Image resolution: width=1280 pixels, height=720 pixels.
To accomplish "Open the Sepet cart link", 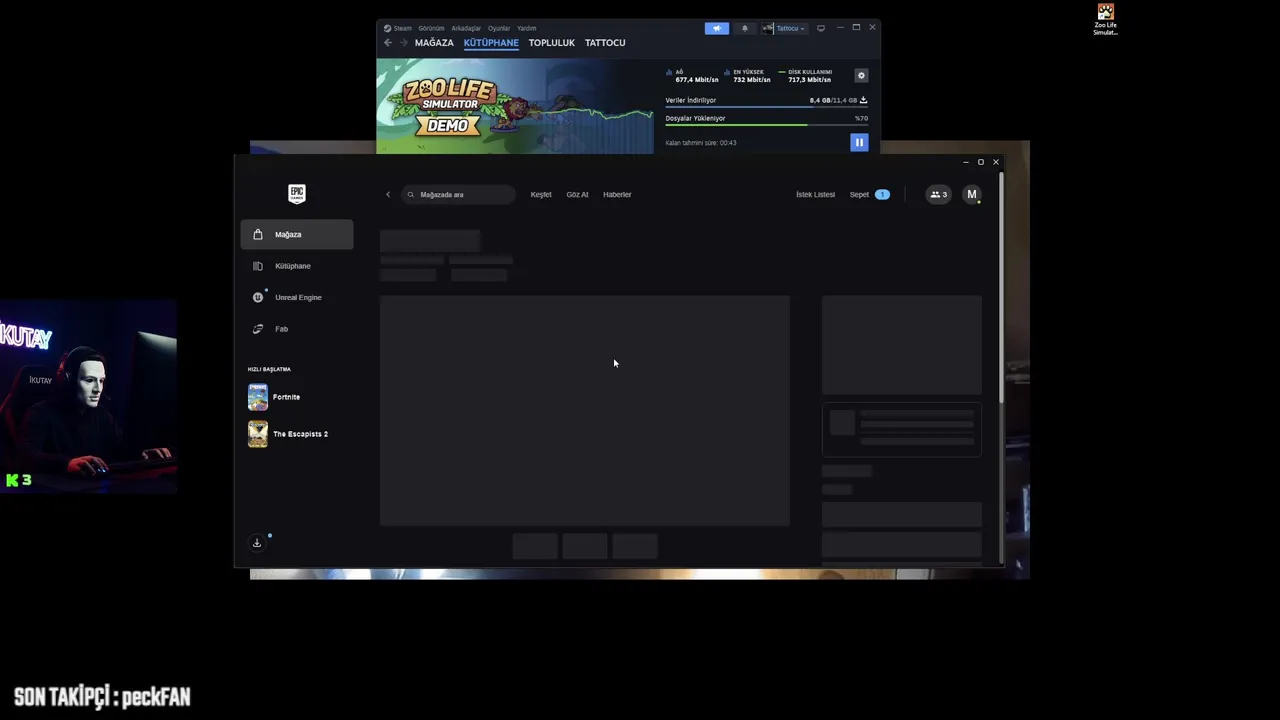I will (x=859, y=194).
